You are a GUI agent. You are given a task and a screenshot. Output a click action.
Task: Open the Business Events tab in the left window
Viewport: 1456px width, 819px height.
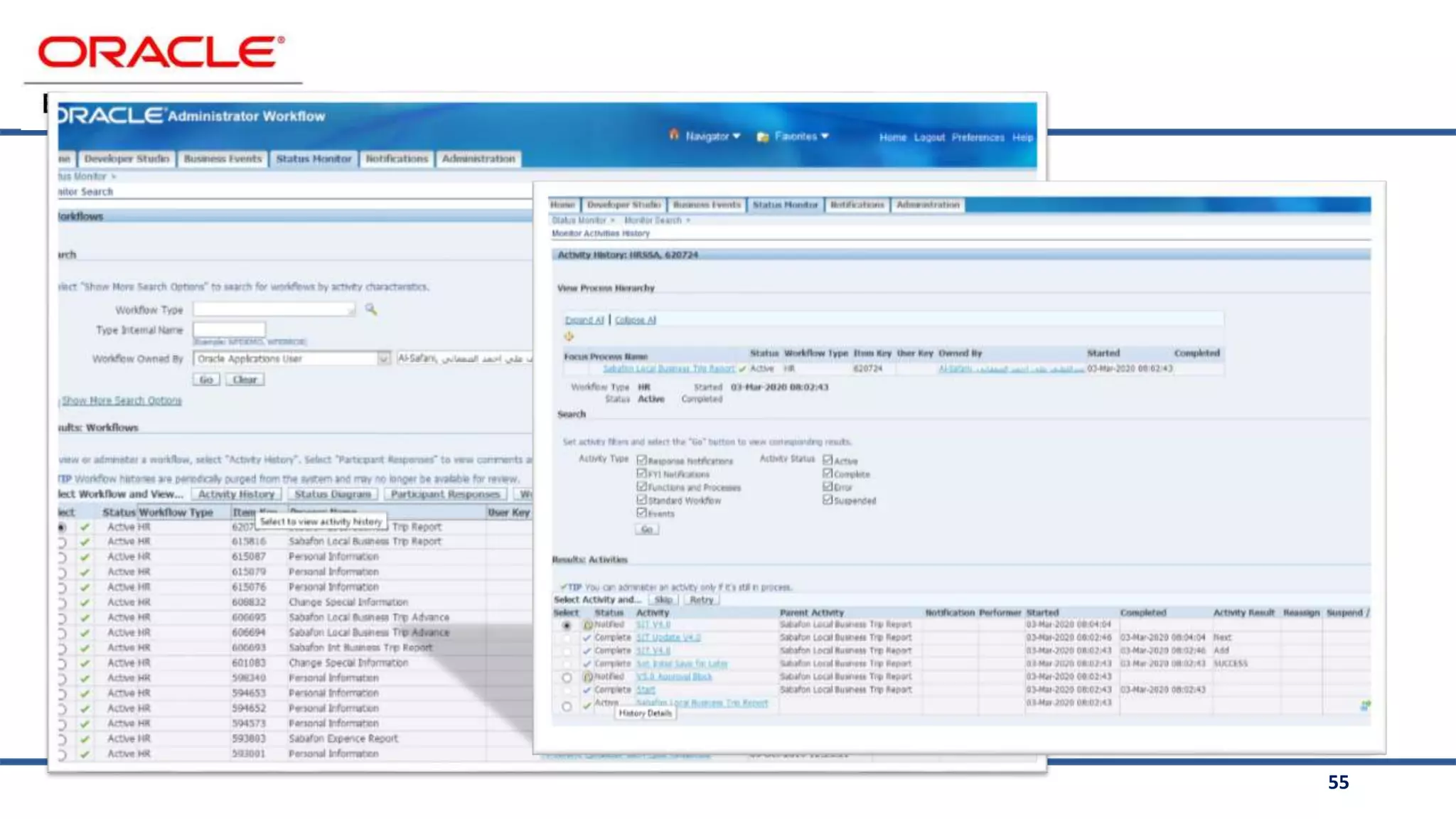coord(223,159)
